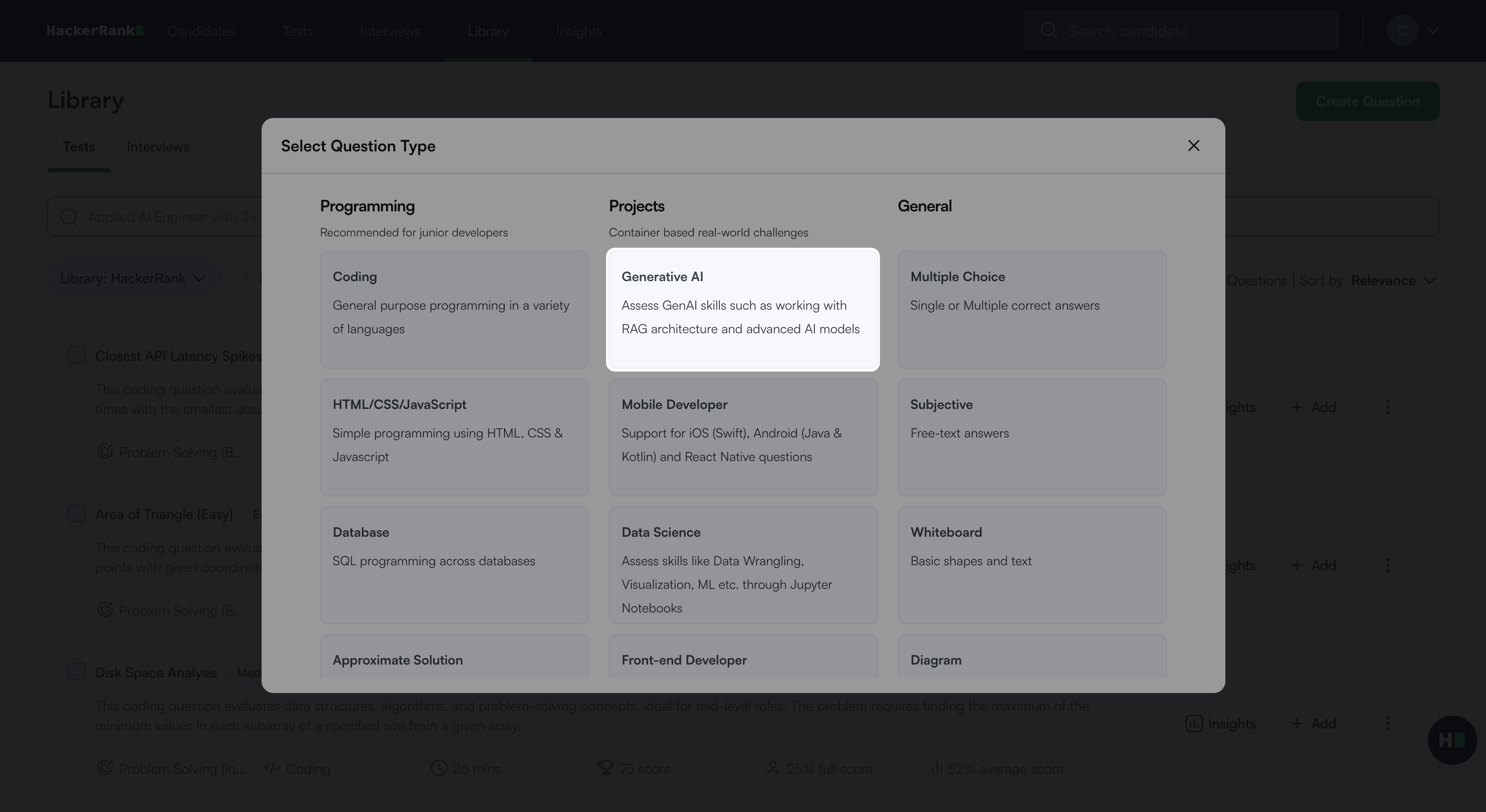This screenshot has width=1486, height=812.
Task: Pick the Whiteboard question type
Action: [x=1032, y=565]
